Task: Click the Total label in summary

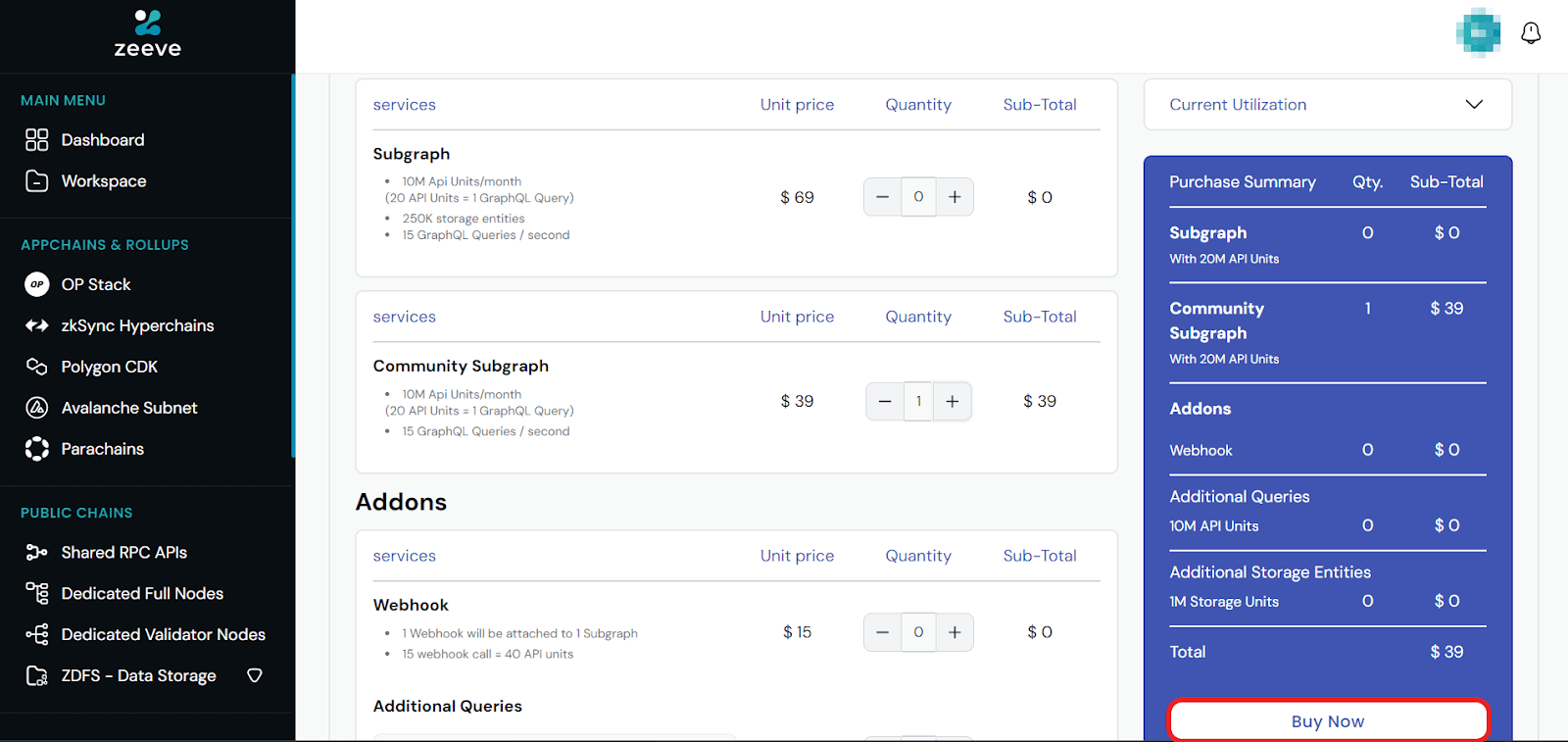Action: point(1188,652)
